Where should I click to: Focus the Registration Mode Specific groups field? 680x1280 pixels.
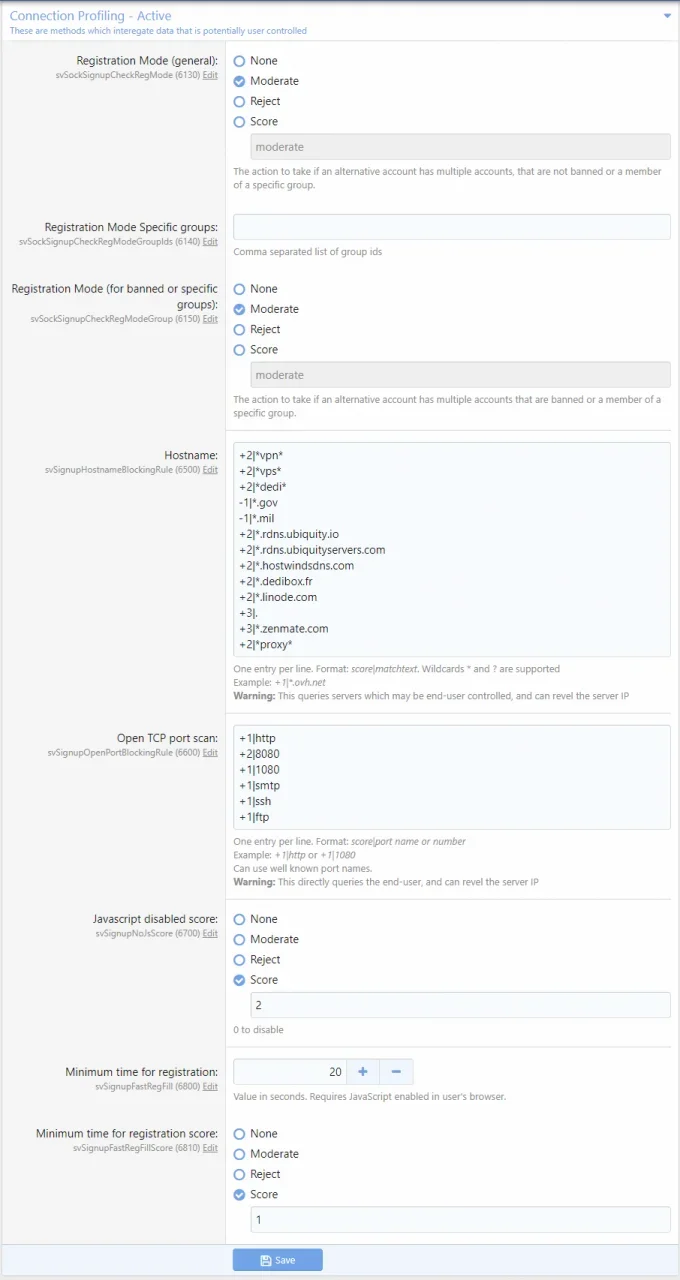point(452,227)
